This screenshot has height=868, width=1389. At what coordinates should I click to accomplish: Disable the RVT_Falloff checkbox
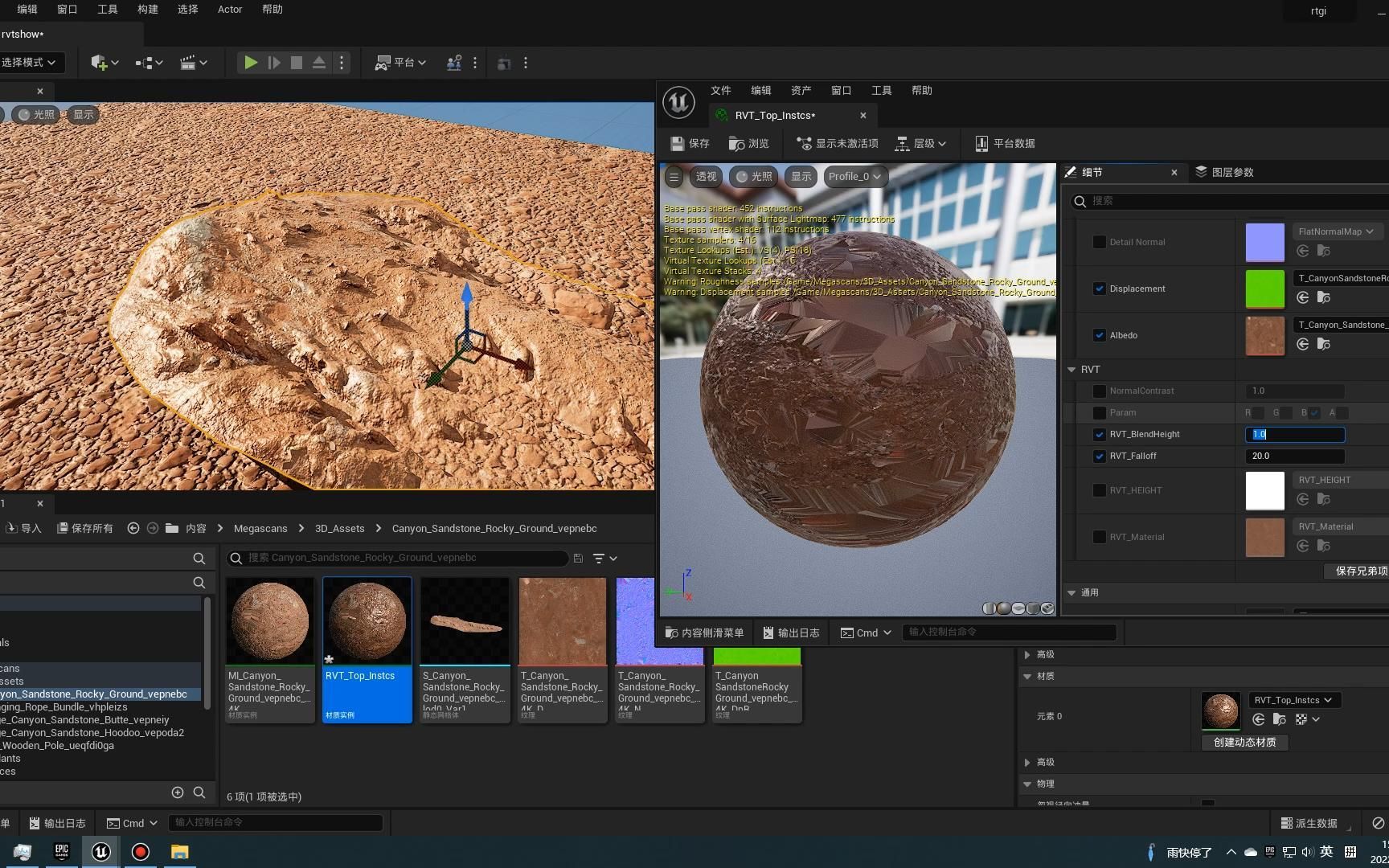[1099, 457]
